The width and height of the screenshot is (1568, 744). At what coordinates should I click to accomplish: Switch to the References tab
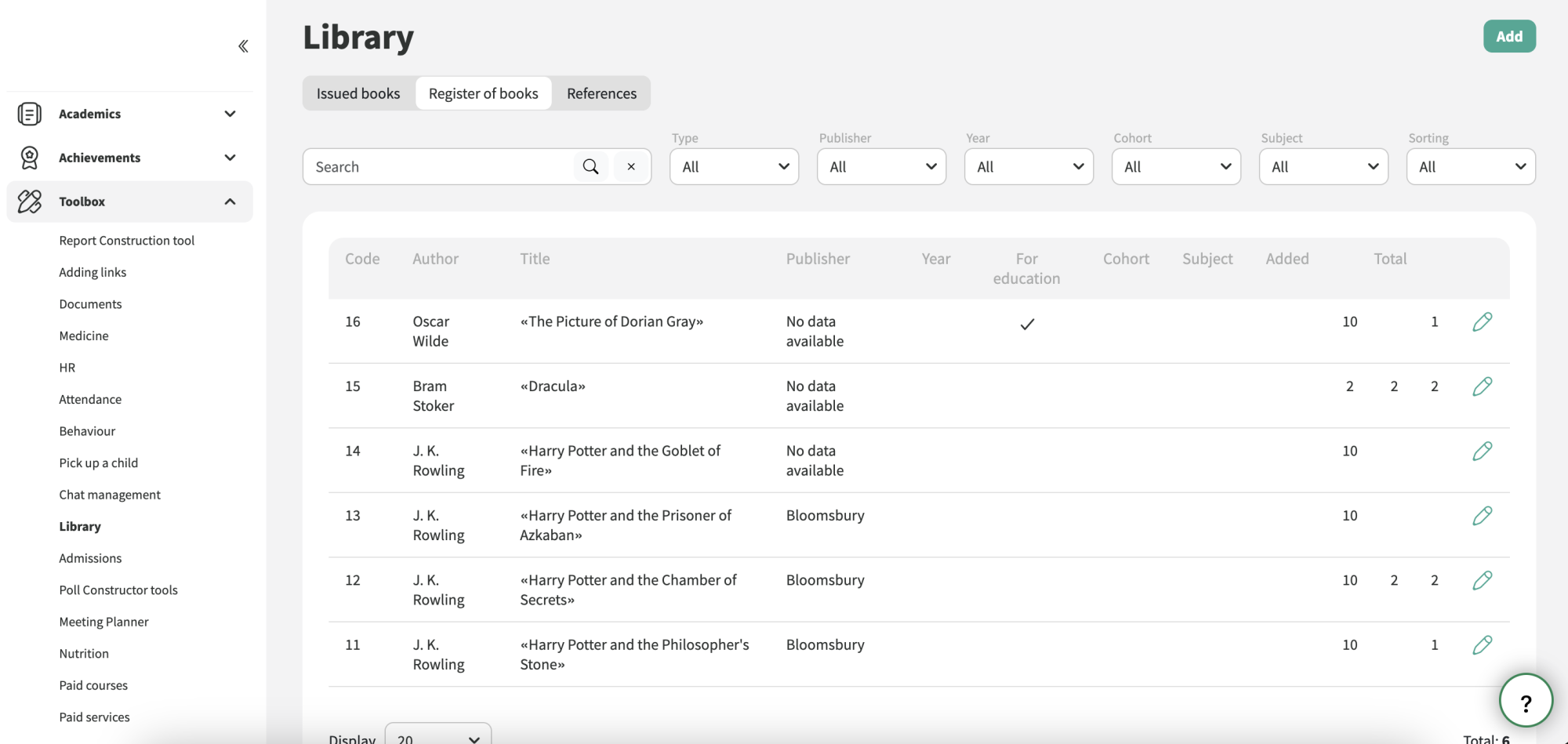click(601, 93)
